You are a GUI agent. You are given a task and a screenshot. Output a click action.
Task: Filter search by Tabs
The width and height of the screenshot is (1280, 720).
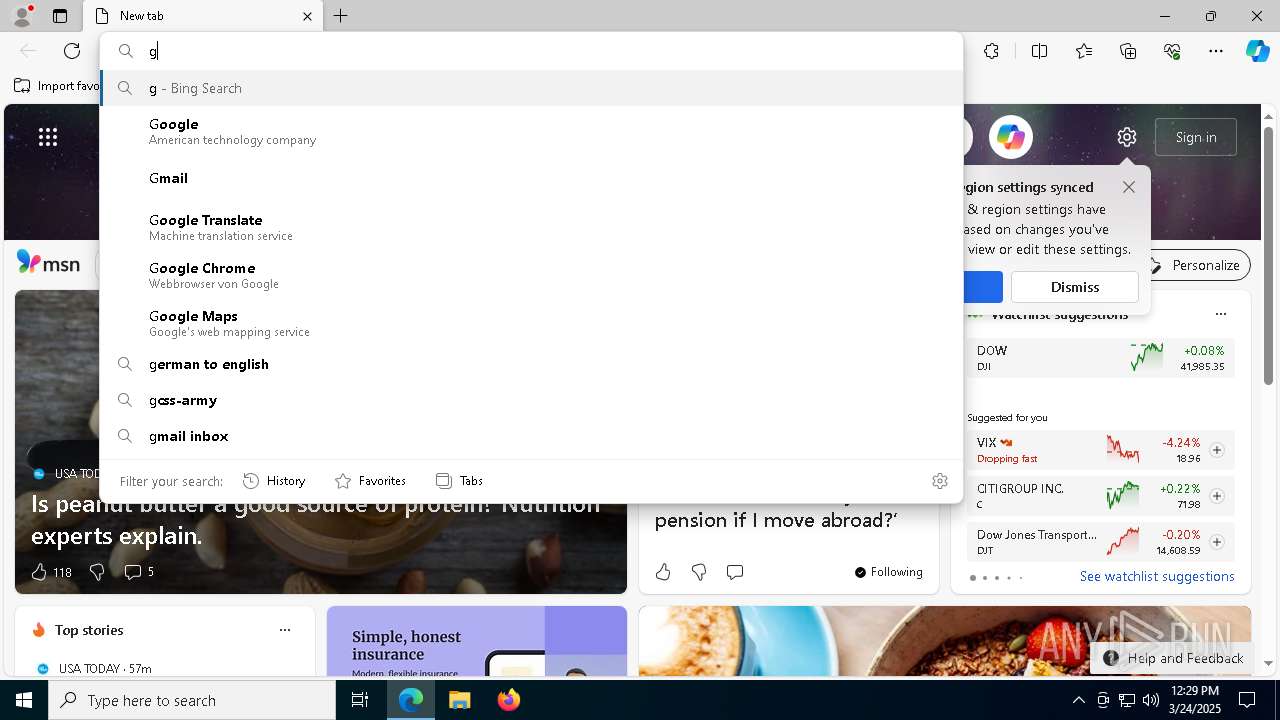click(x=460, y=481)
